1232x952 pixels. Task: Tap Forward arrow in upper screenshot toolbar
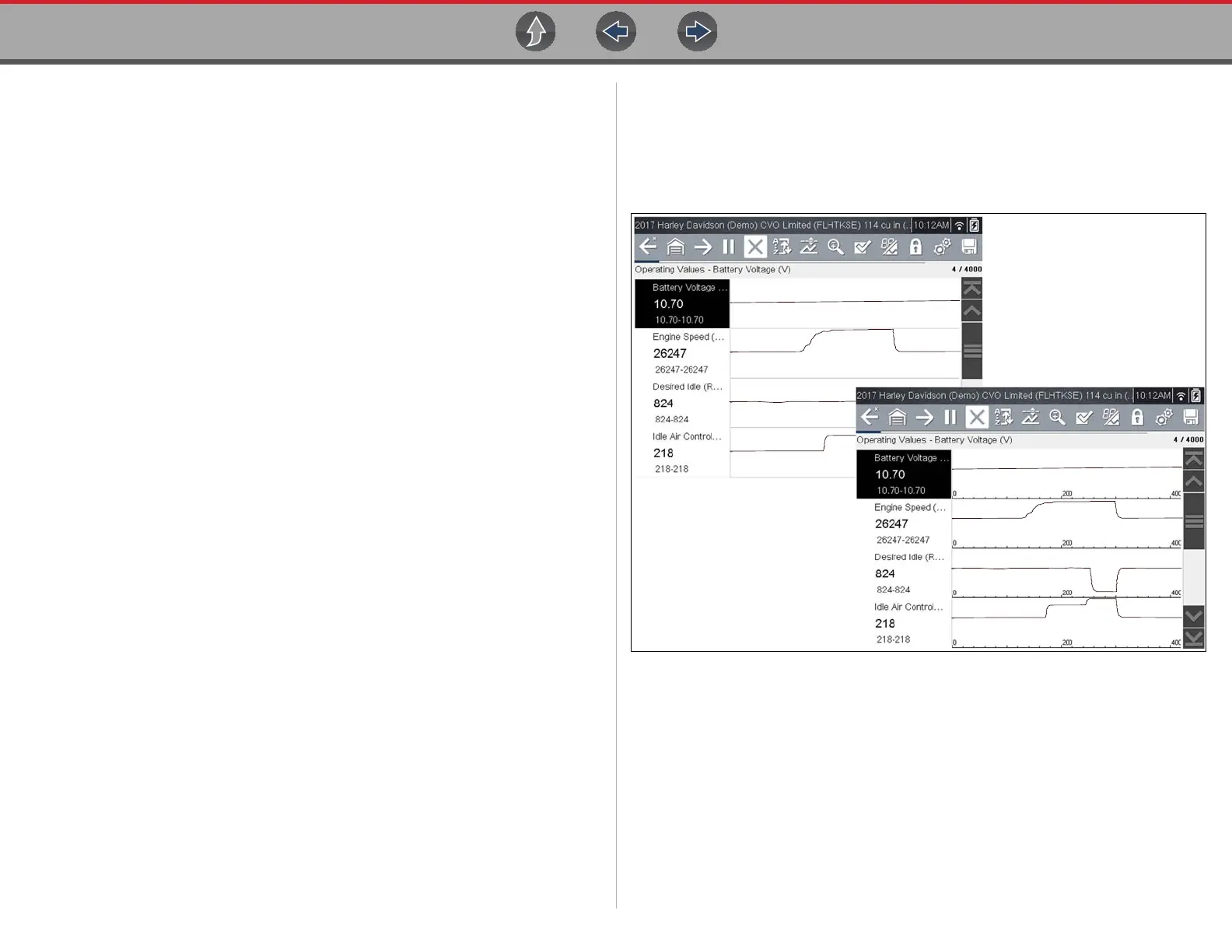702,247
